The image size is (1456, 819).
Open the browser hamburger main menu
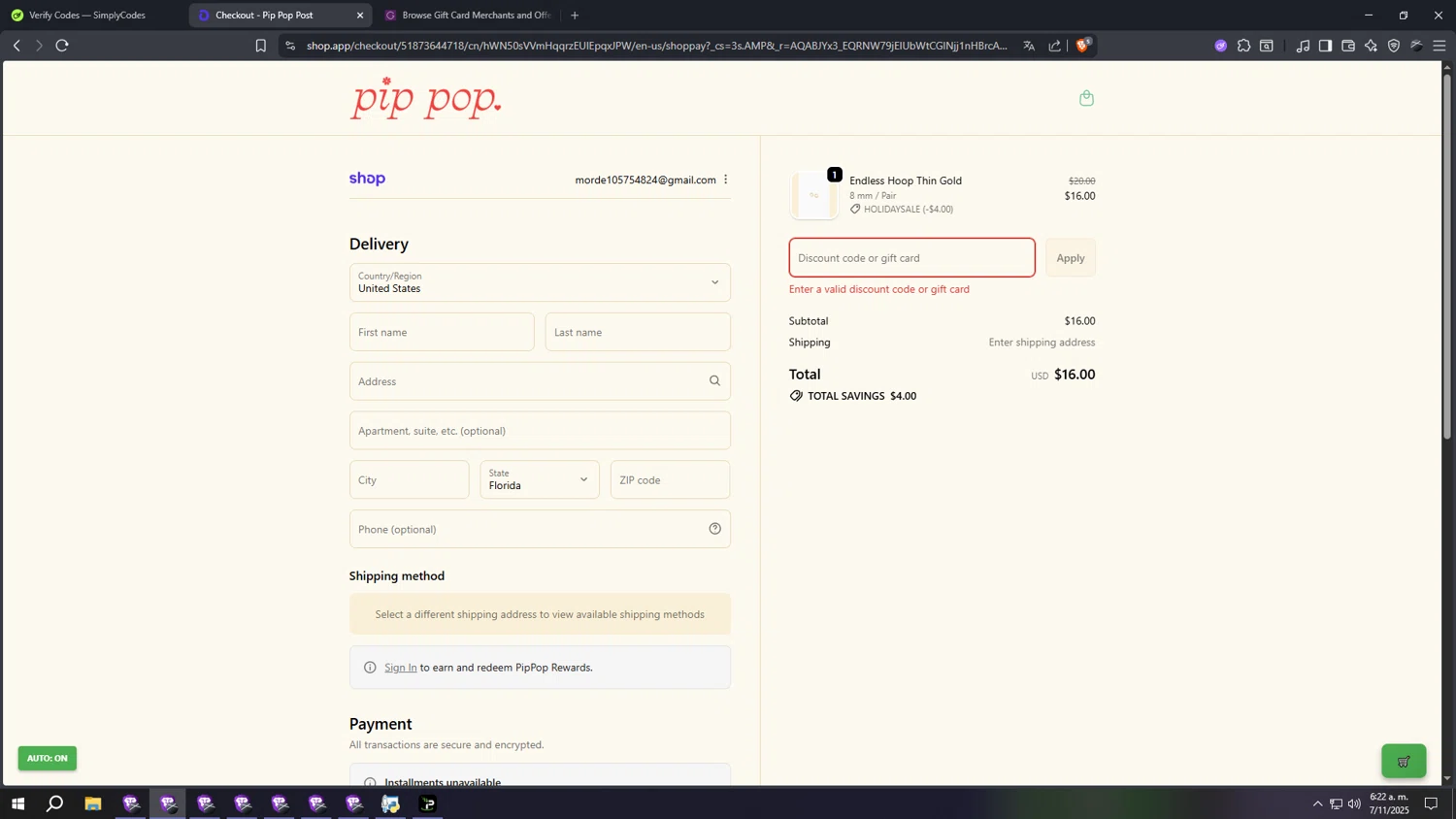point(1439,46)
